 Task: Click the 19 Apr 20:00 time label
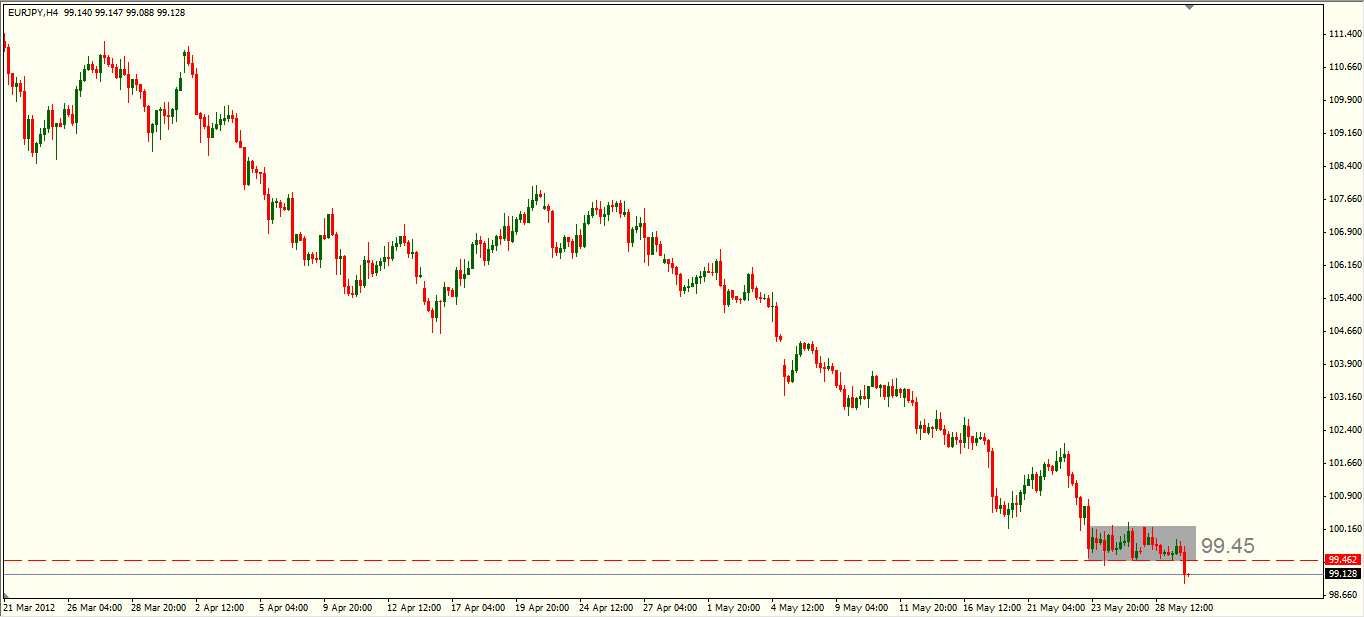[x=544, y=607]
